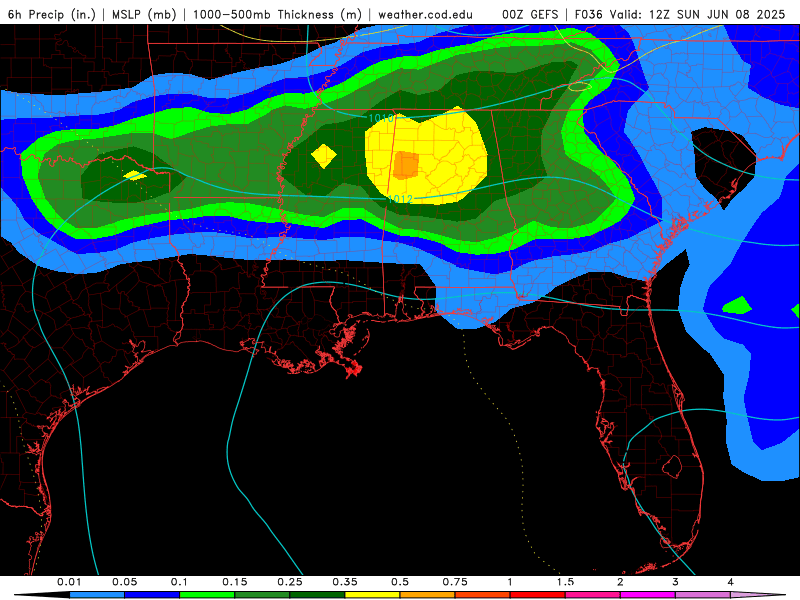Screen dimensions: 800x600
Task: Click the green precipitation patch over the Atlantic
Action: 737,305
